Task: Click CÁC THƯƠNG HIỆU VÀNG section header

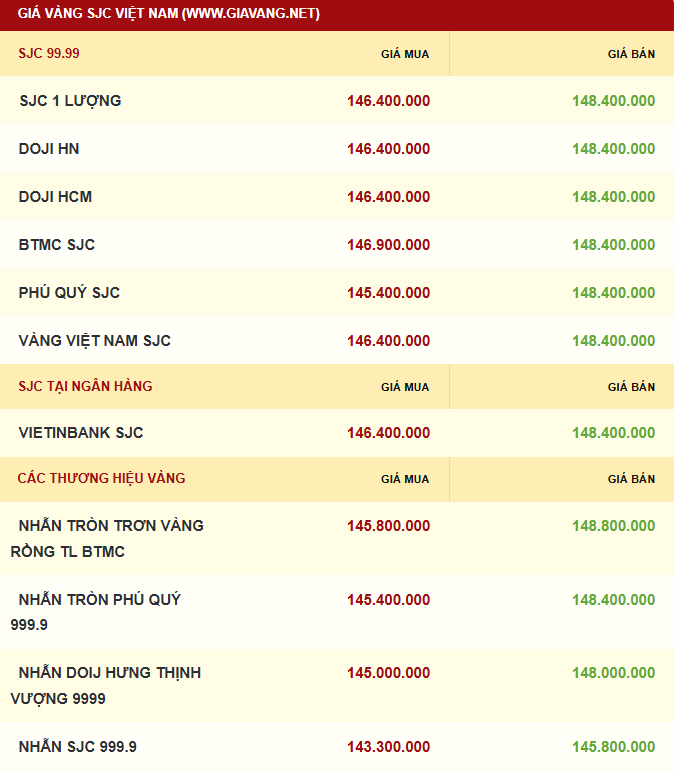Action: (101, 478)
